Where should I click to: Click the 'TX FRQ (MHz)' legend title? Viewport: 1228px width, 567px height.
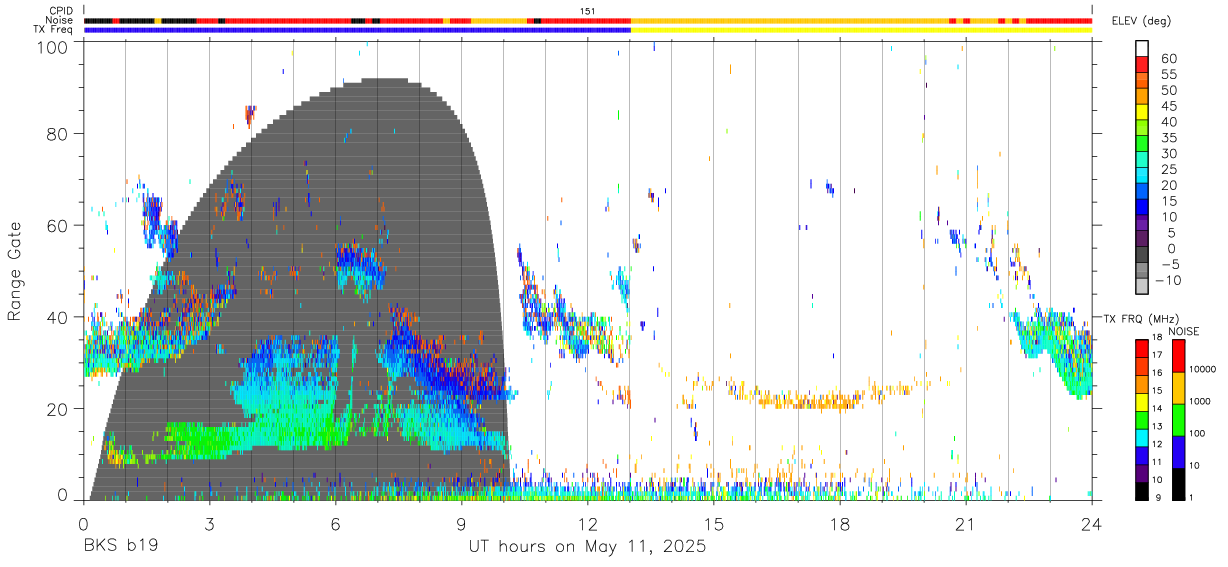(1139, 318)
